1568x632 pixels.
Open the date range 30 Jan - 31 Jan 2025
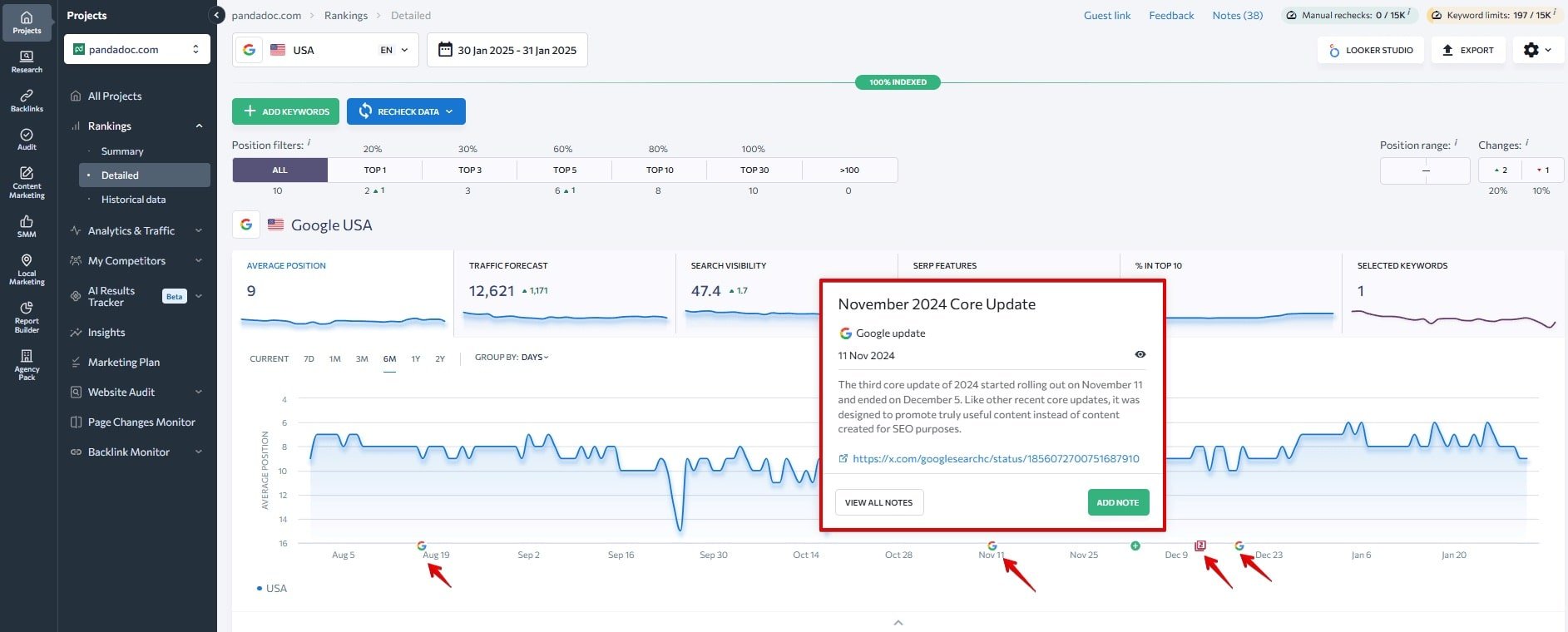point(507,50)
